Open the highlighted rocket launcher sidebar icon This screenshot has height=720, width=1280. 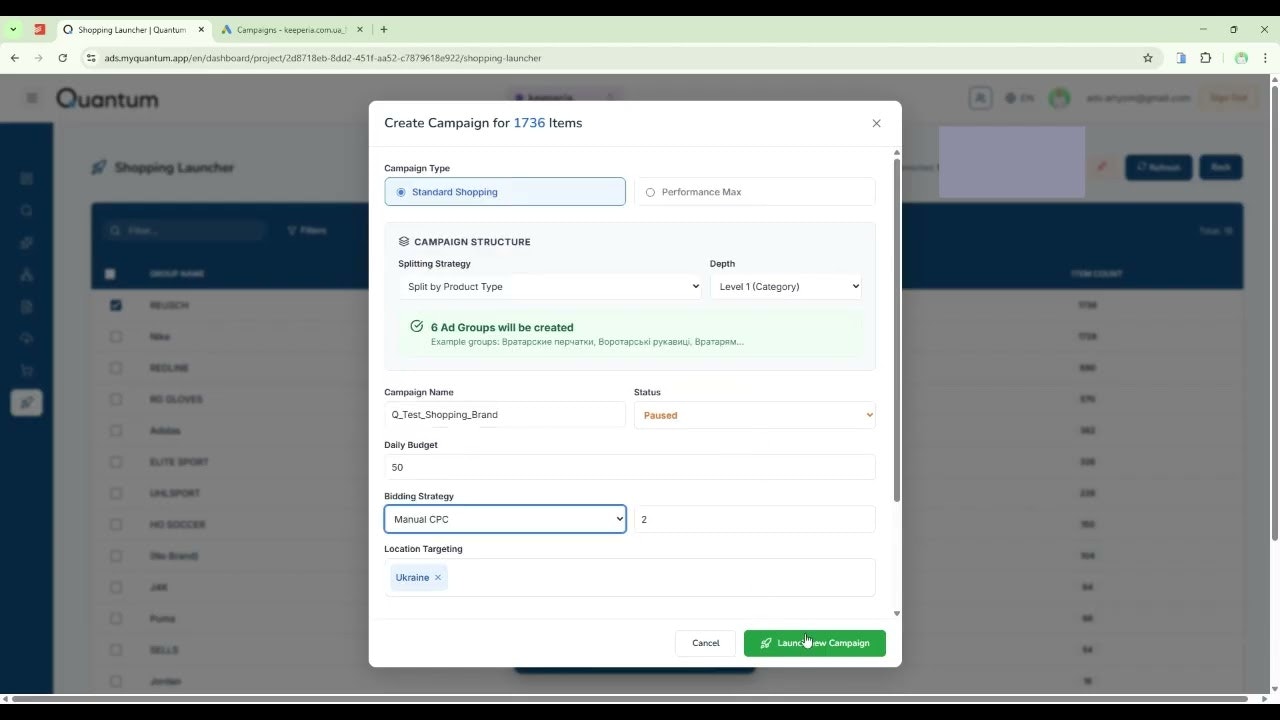tap(27, 402)
